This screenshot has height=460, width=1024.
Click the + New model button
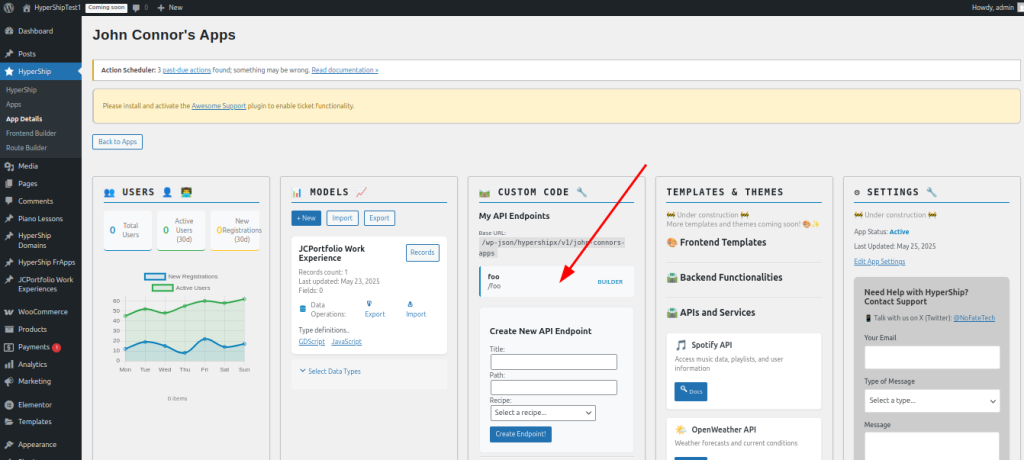306,218
